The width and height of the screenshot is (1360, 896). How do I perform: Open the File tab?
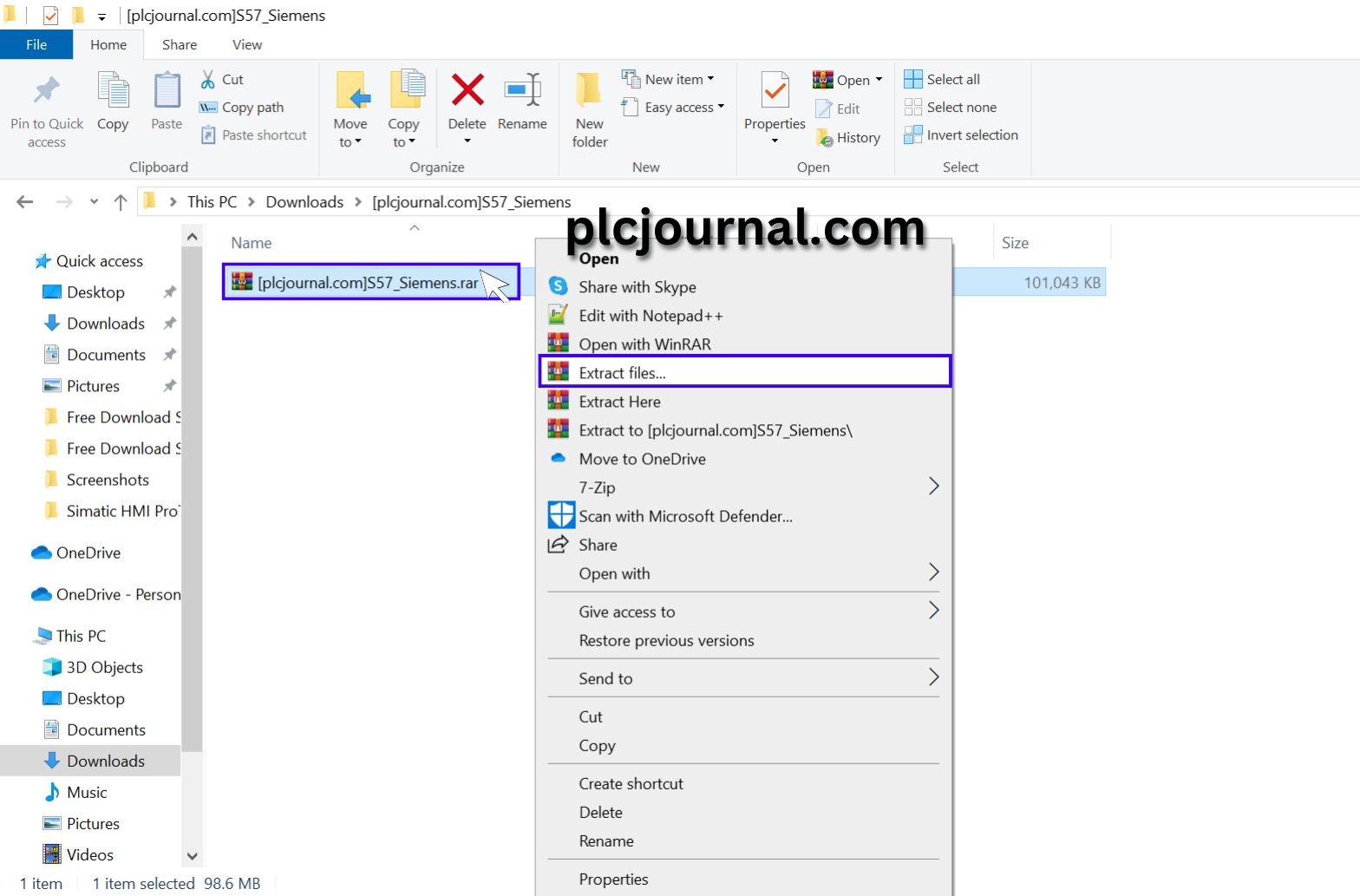[36, 44]
